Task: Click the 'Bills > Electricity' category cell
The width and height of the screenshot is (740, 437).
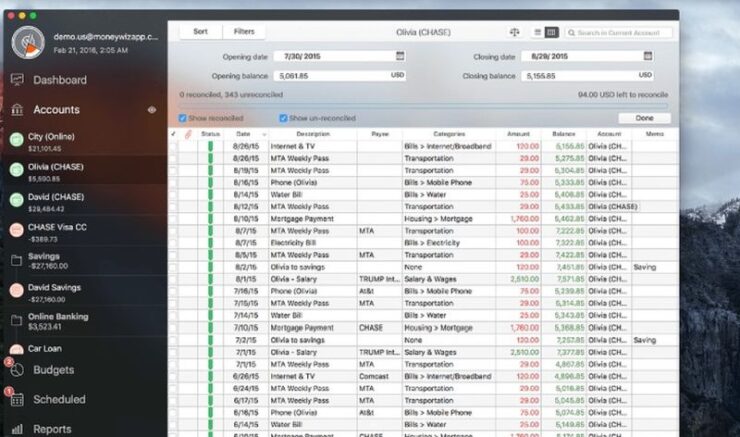Action: [449, 243]
